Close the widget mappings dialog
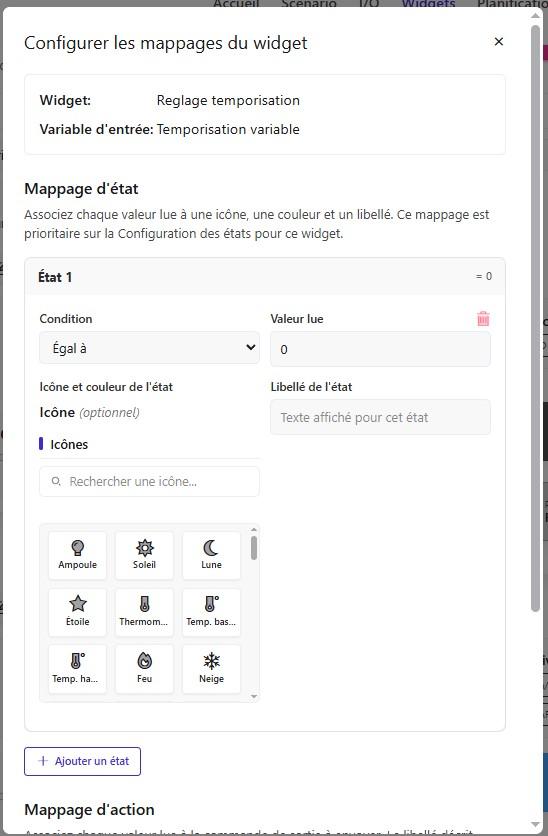Viewport: 548px width, 836px height. pyautogui.click(x=499, y=42)
